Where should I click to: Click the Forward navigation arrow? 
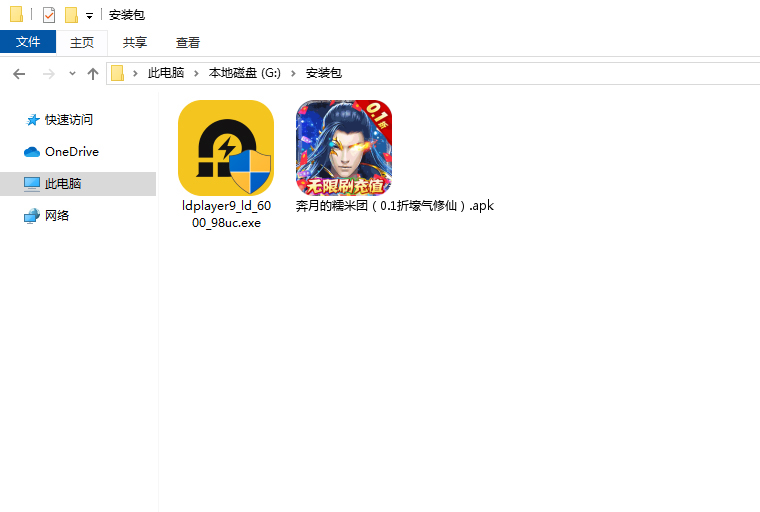coord(48,73)
